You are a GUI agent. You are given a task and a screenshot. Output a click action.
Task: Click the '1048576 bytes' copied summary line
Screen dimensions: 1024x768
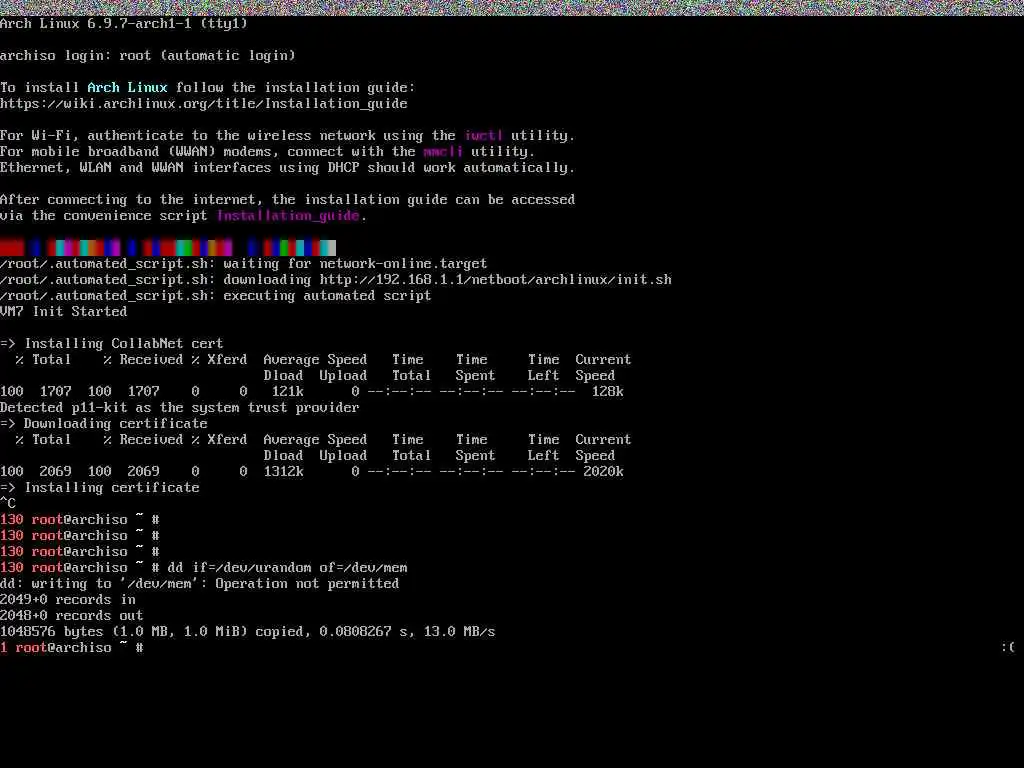248,632
